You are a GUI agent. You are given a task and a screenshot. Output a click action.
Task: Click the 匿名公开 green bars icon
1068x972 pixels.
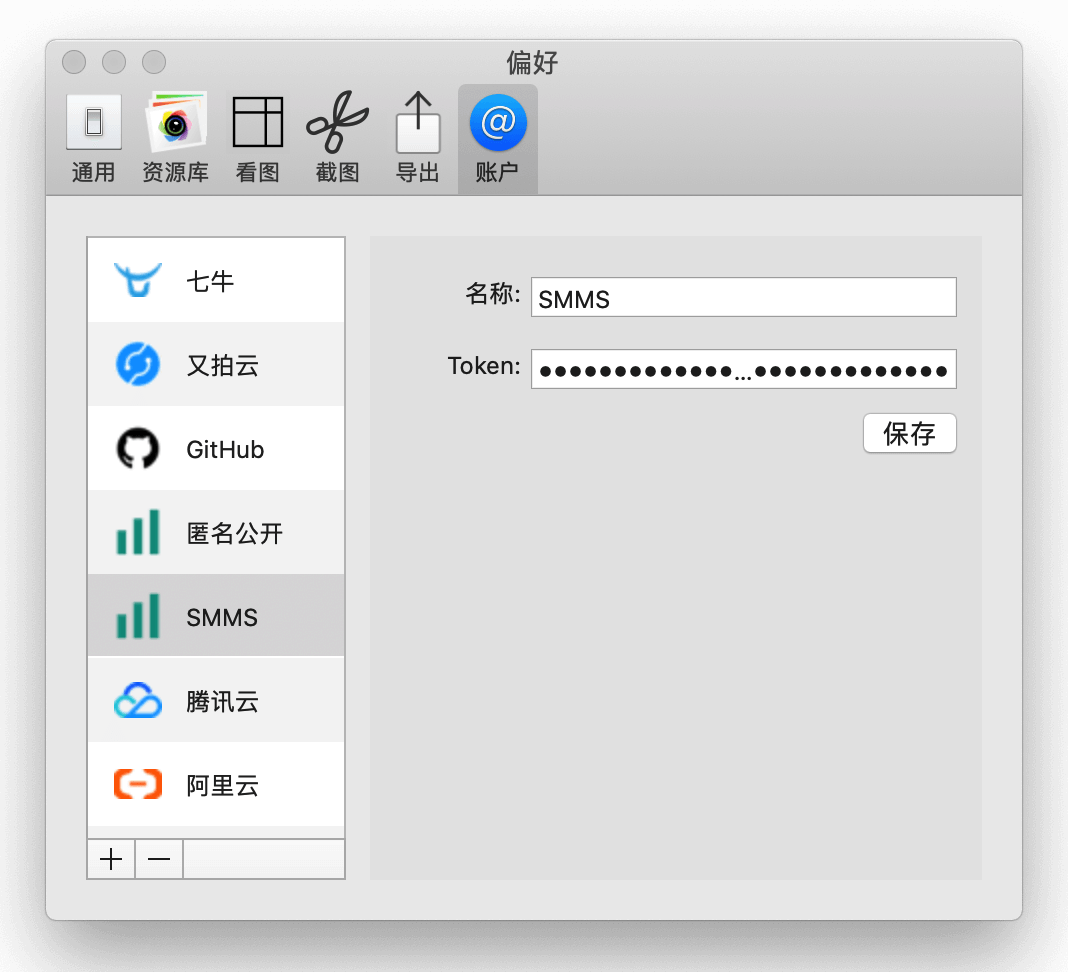(138, 532)
